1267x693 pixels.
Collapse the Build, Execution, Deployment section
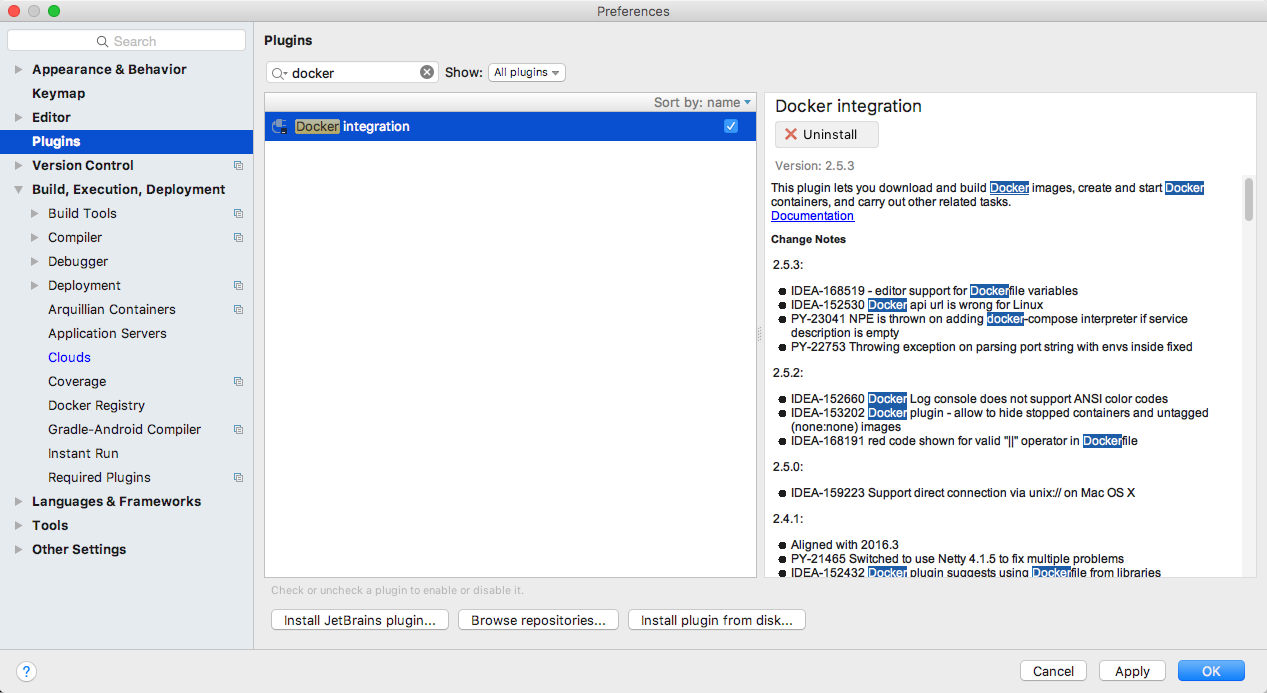(x=18, y=190)
